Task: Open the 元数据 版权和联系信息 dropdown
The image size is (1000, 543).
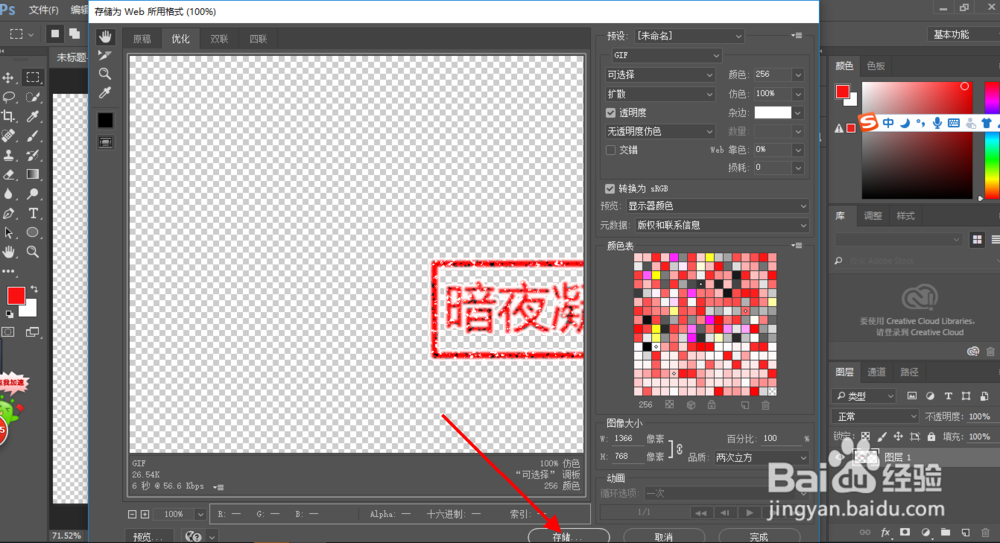Action: coord(722,225)
